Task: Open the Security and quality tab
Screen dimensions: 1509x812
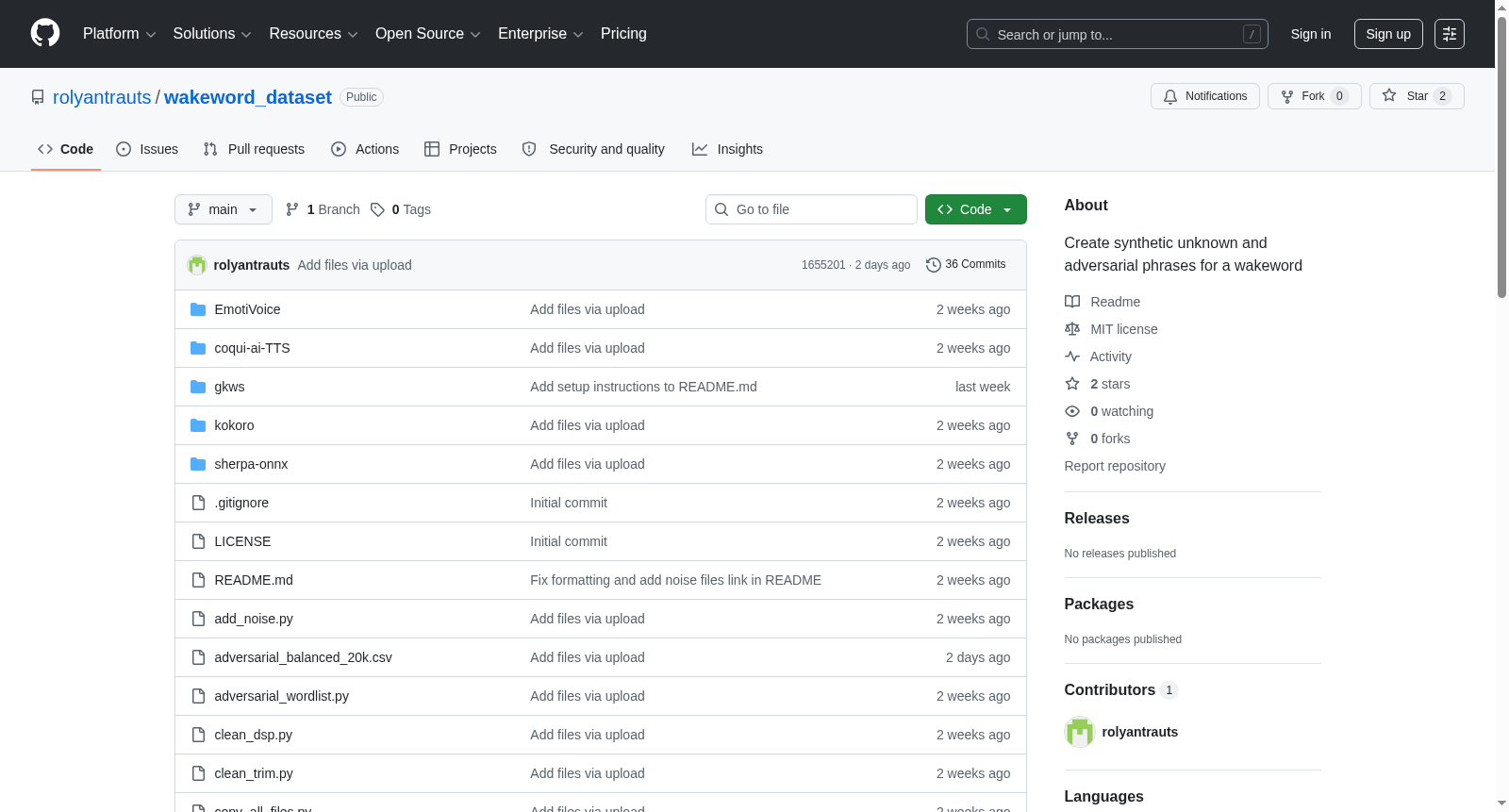Action: (x=593, y=149)
